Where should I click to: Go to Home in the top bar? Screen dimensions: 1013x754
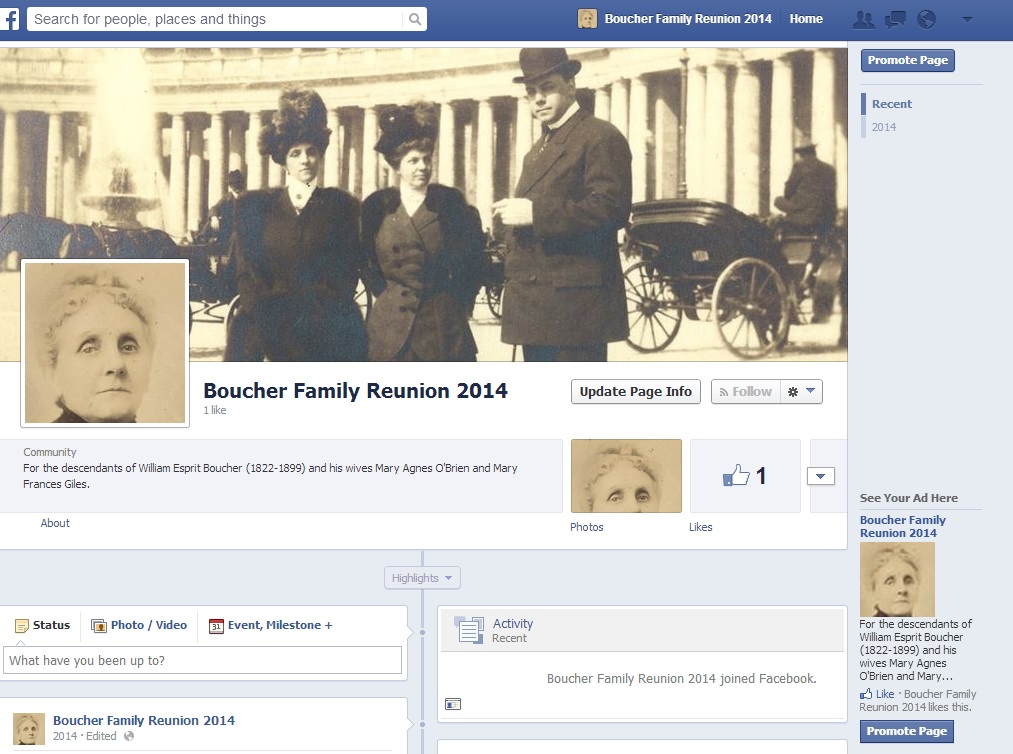coord(806,19)
